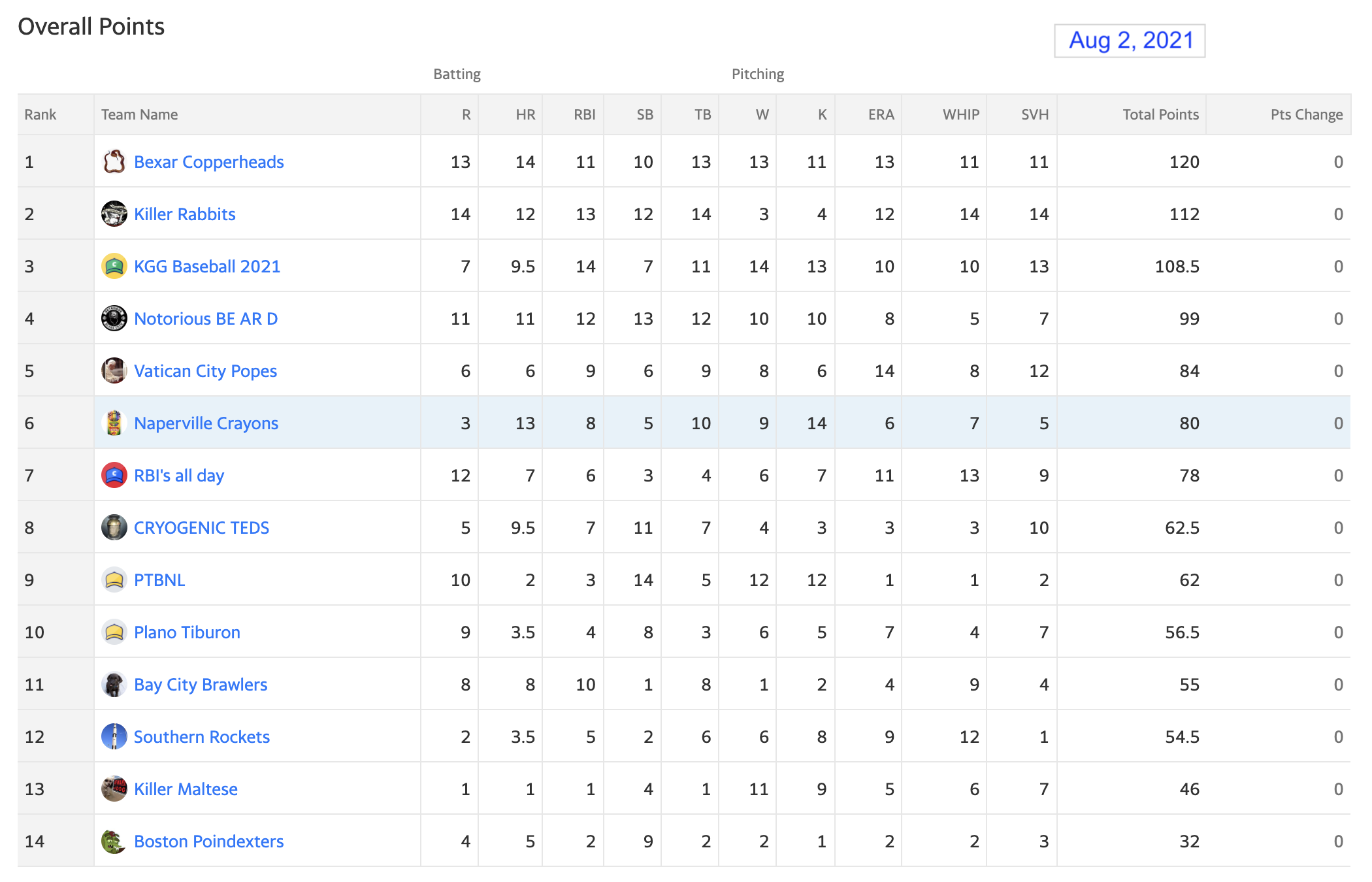Sort by the HR column header

point(525,114)
